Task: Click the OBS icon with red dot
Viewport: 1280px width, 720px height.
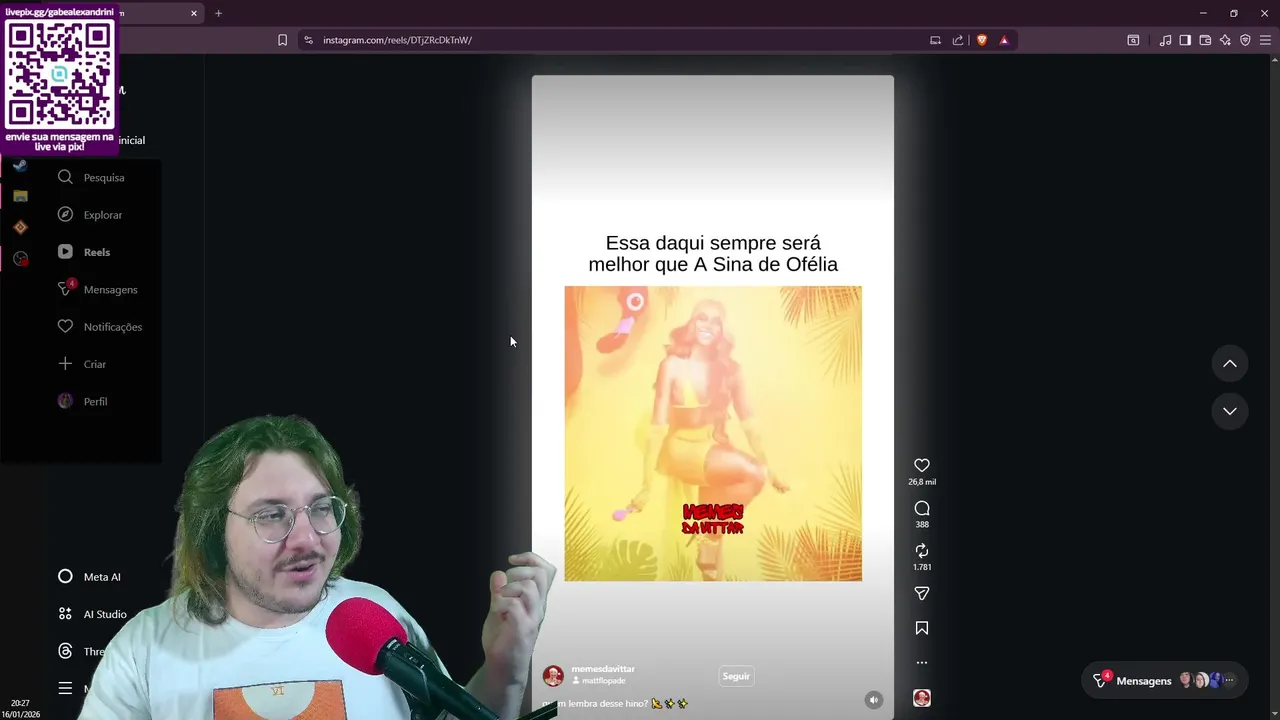Action: (x=20, y=259)
